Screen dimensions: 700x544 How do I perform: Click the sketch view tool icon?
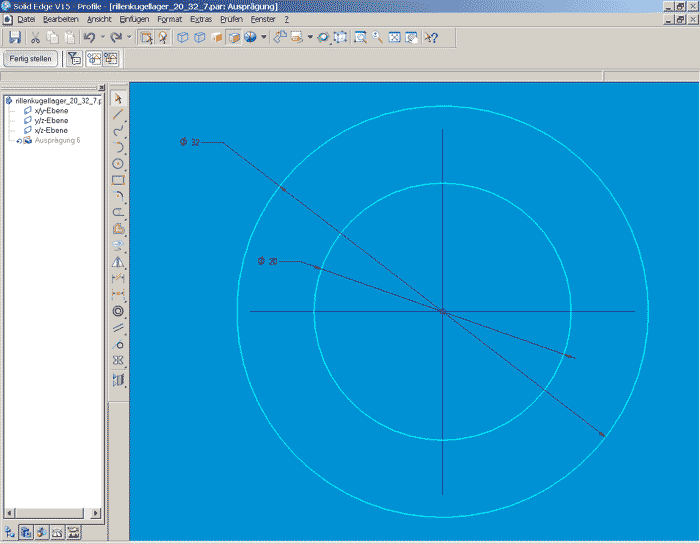(280, 37)
